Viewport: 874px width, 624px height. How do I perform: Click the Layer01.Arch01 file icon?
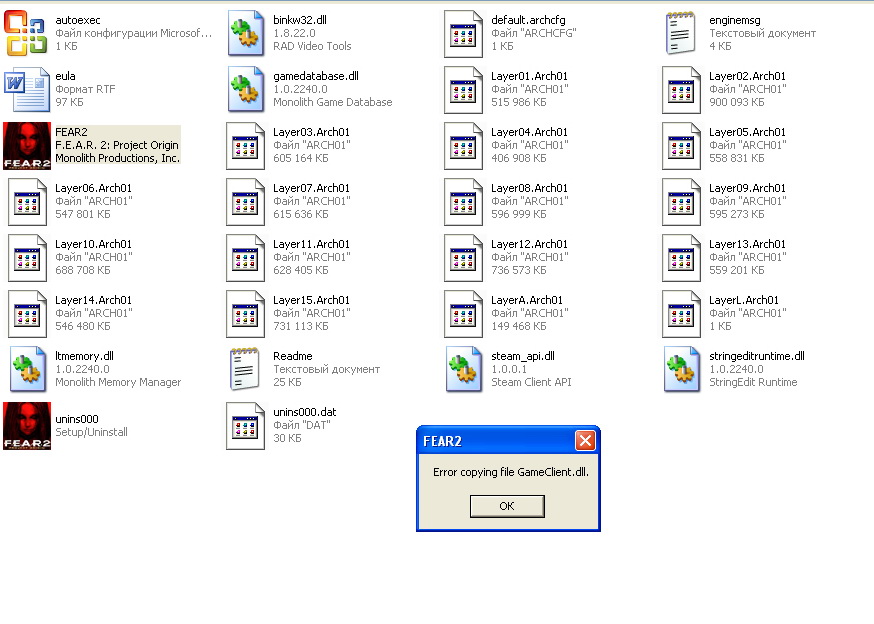click(463, 90)
